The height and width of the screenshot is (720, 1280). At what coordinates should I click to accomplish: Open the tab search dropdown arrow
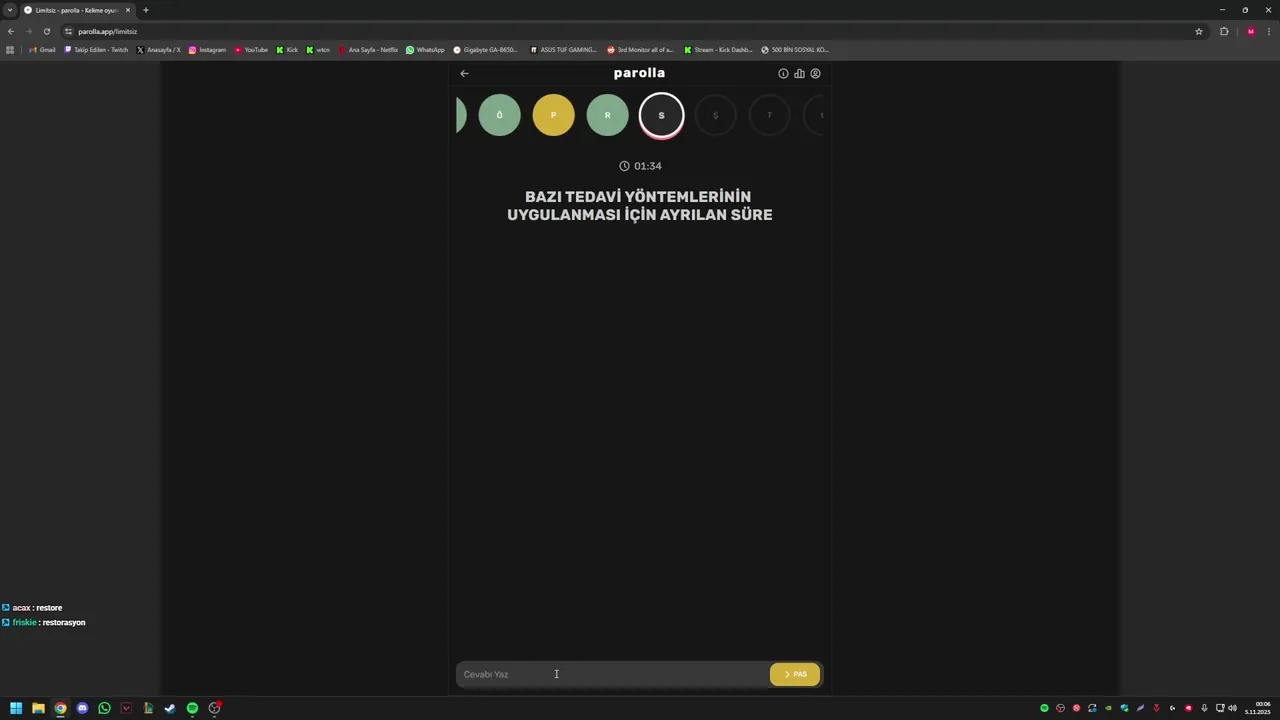tap(10, 10)
